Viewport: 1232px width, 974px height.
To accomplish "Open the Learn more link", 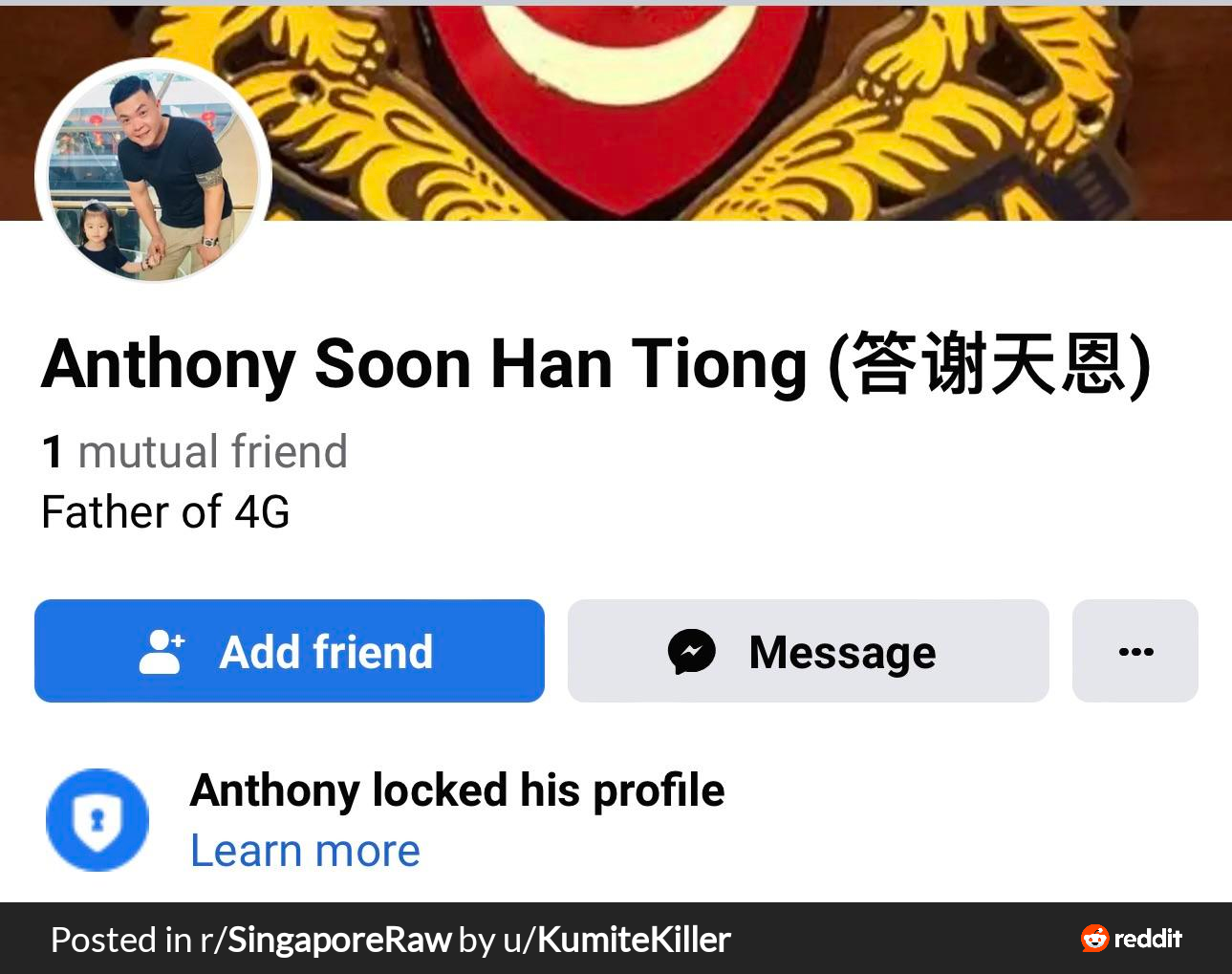I will coord(305,851).
